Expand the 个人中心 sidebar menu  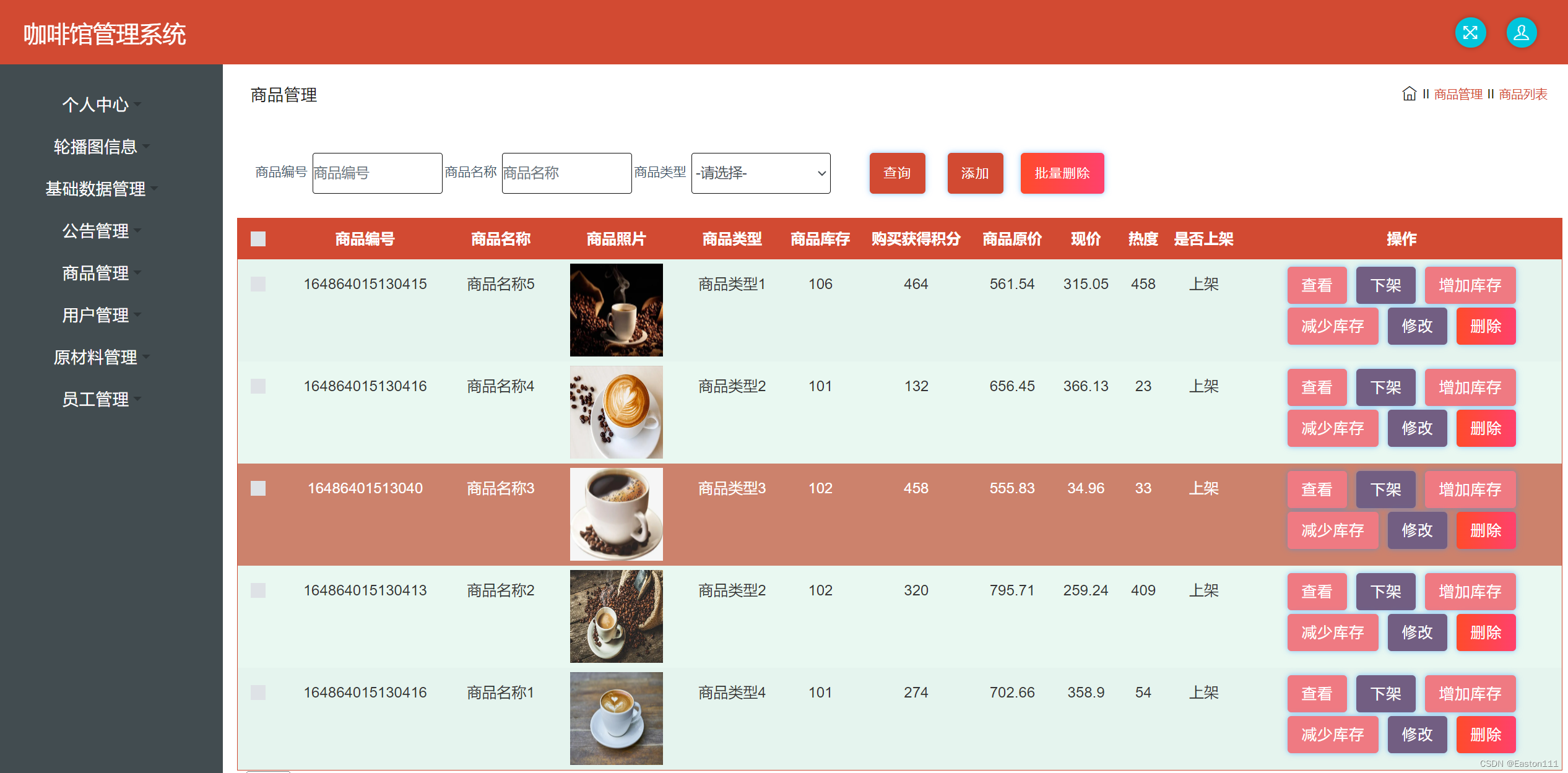(x=102, y=105)
